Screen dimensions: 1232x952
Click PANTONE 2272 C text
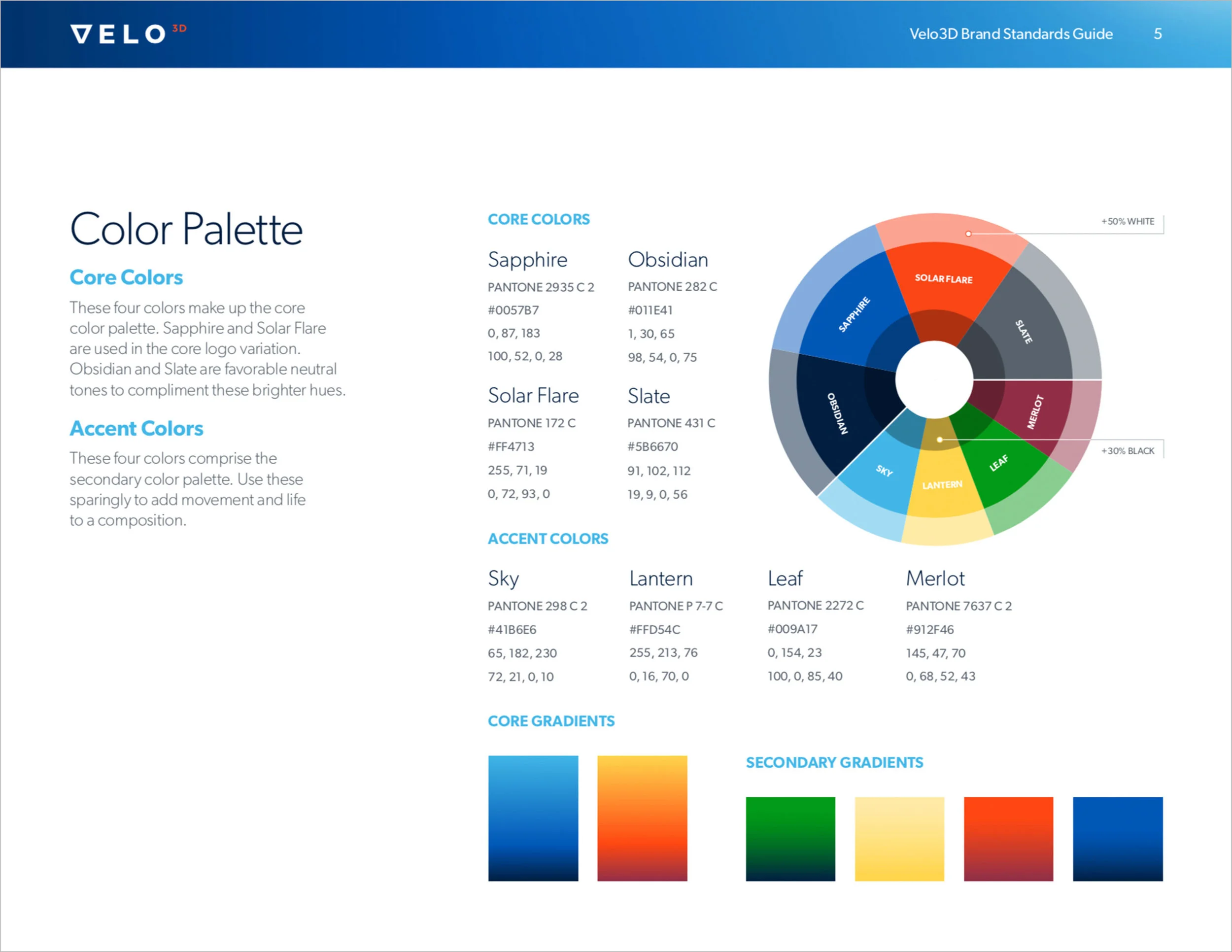coord(816,606)
